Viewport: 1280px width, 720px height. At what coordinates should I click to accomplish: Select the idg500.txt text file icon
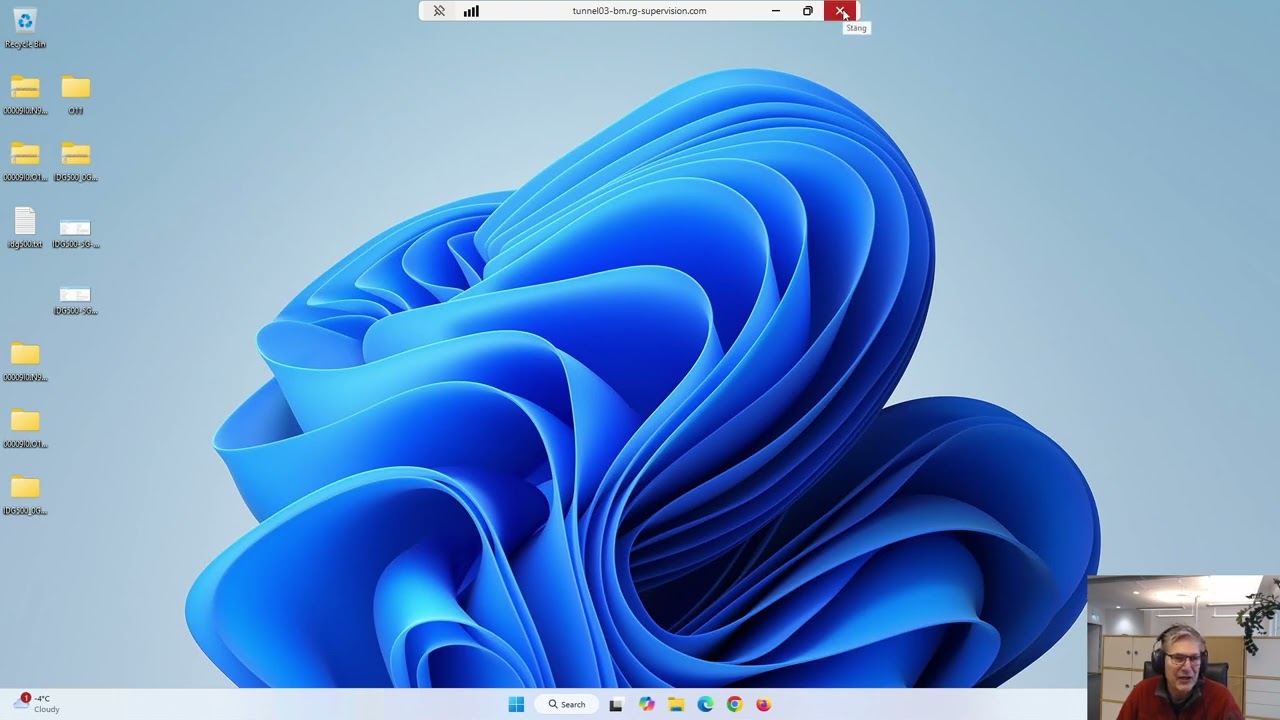pos(25,228)
